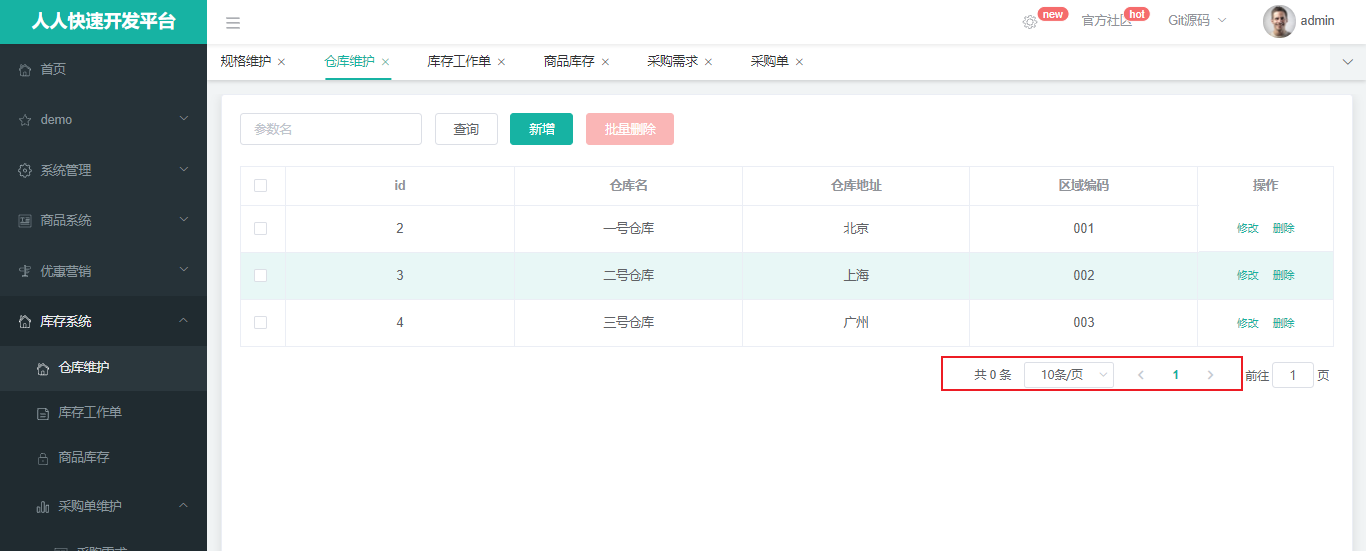Open the settings gear icon with new badge
1366x551 pixels.
1030,22
